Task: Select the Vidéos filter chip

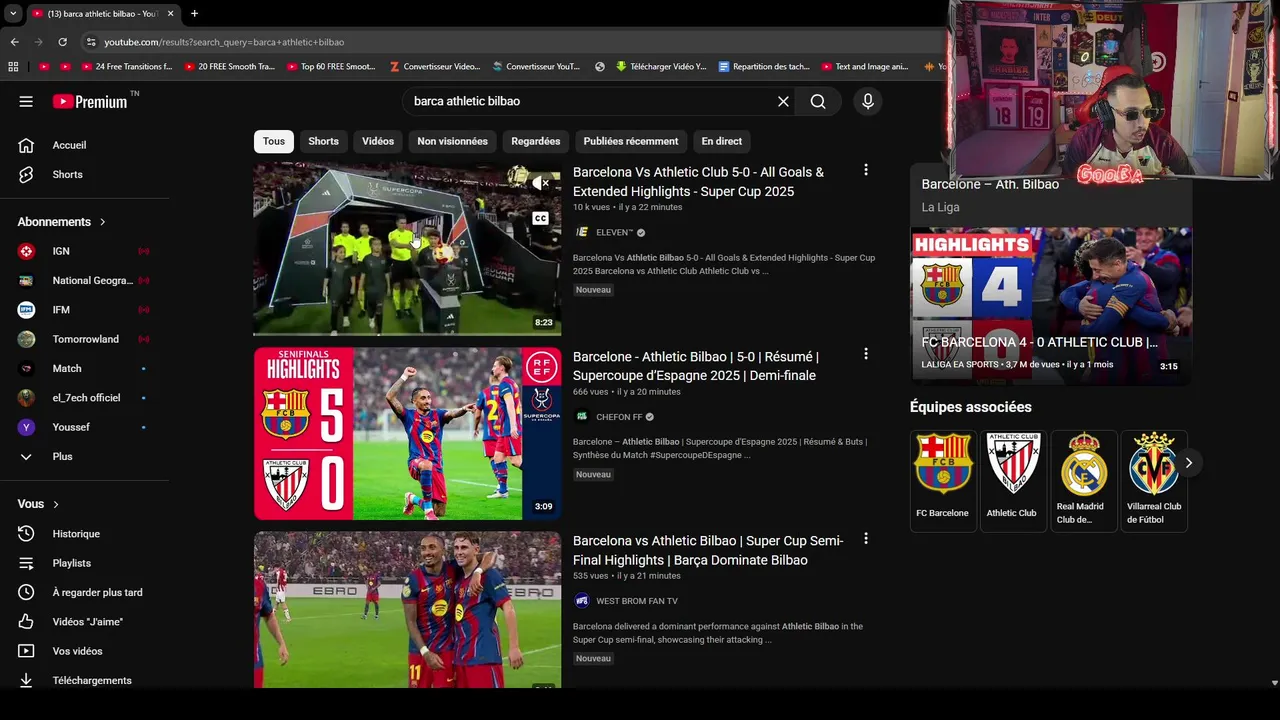Action: click(x=378, y=141)
